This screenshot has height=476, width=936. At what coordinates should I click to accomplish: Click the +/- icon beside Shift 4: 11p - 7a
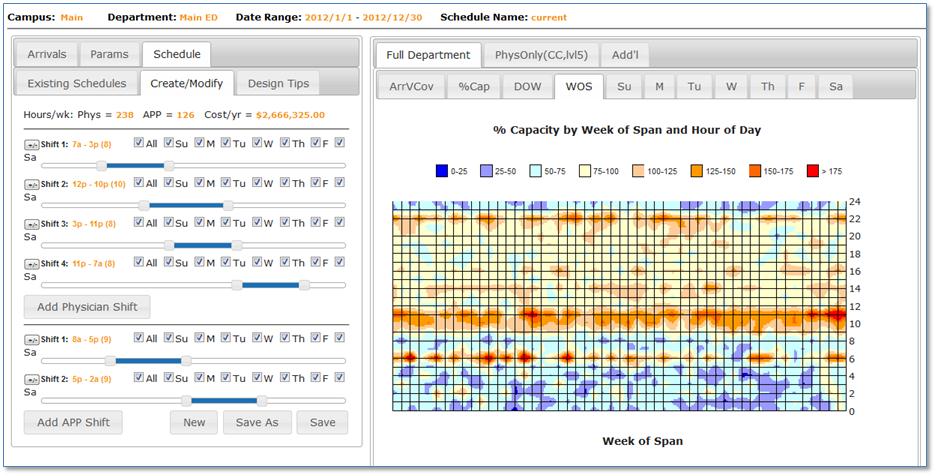31,264
